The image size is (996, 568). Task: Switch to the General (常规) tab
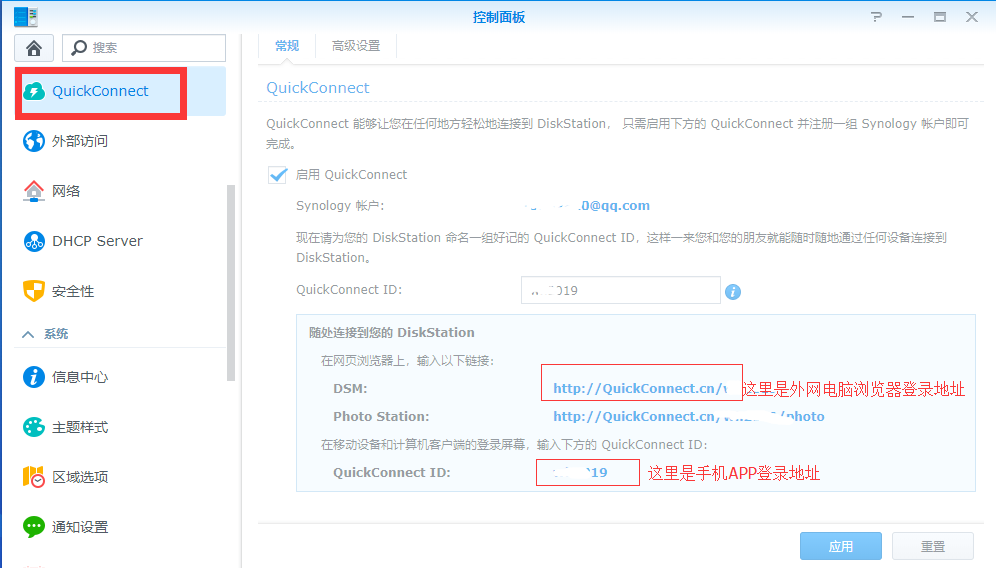[287, 46]
